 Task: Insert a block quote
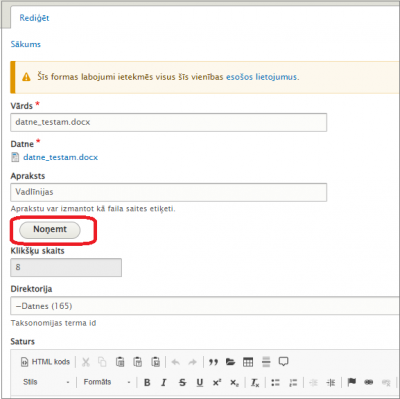pyautogui.click(x=213, y=362)
